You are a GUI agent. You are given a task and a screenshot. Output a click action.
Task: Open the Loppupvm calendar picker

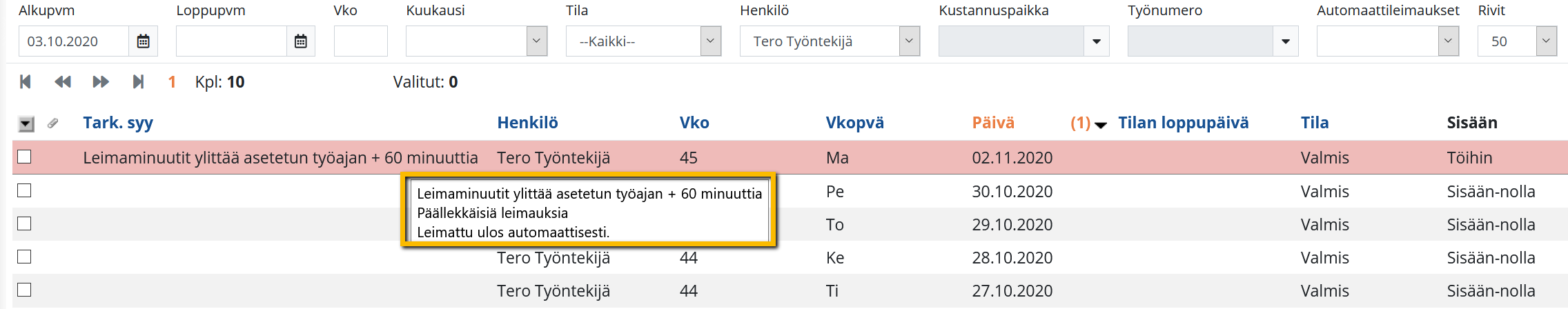click(301, 41)
